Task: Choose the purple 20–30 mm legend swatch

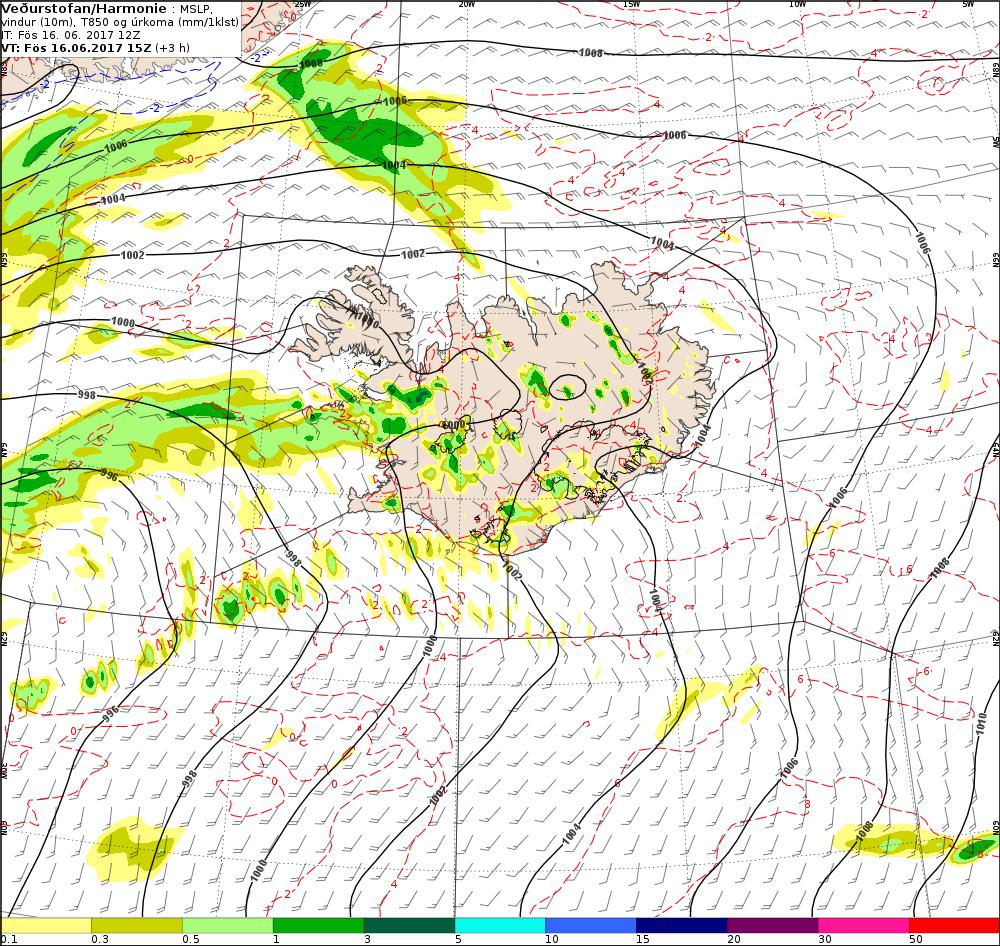Action: coord(773,926)
